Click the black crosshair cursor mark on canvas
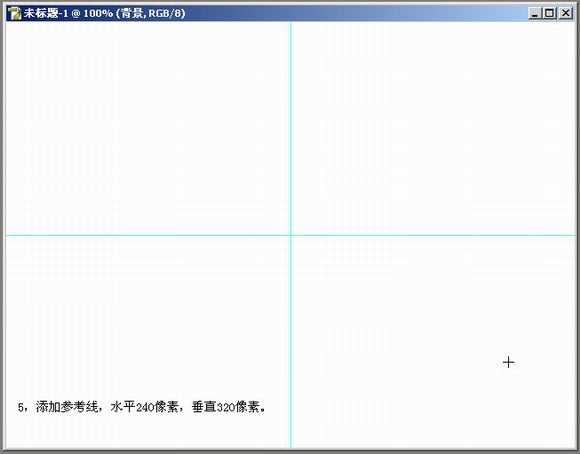 (509, 362)
